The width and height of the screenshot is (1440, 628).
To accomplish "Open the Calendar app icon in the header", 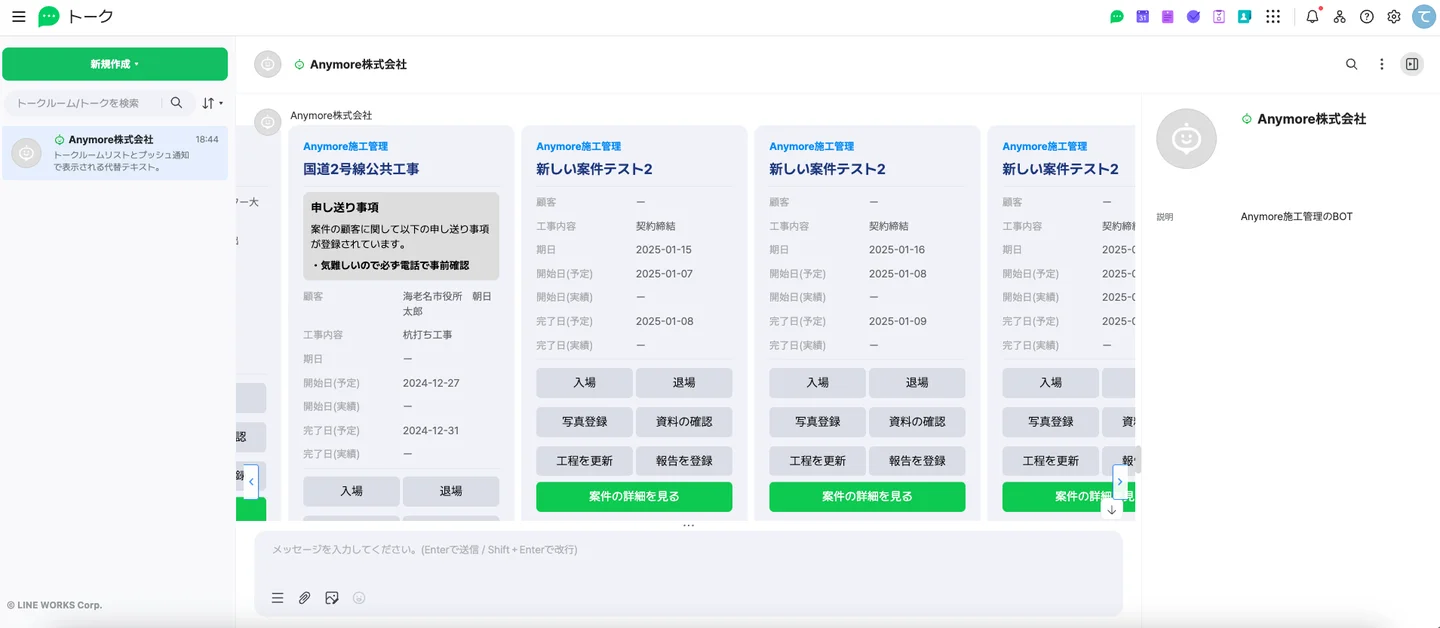I will (1142, 17).
